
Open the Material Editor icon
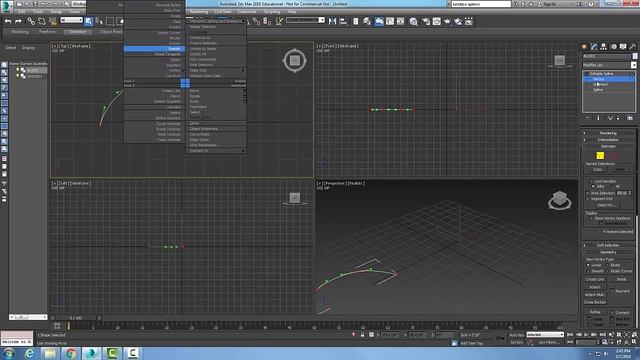pyautogui.click(x=413, y=21)
